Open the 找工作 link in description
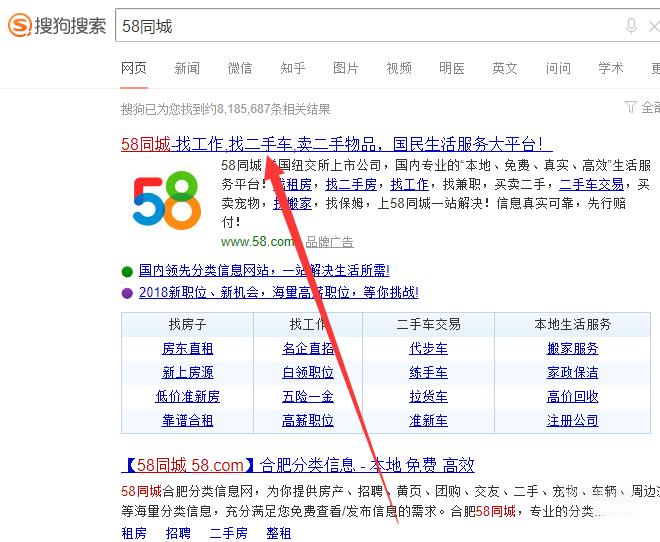This screenshot has width=660, height=542. (x=410, y=184)
